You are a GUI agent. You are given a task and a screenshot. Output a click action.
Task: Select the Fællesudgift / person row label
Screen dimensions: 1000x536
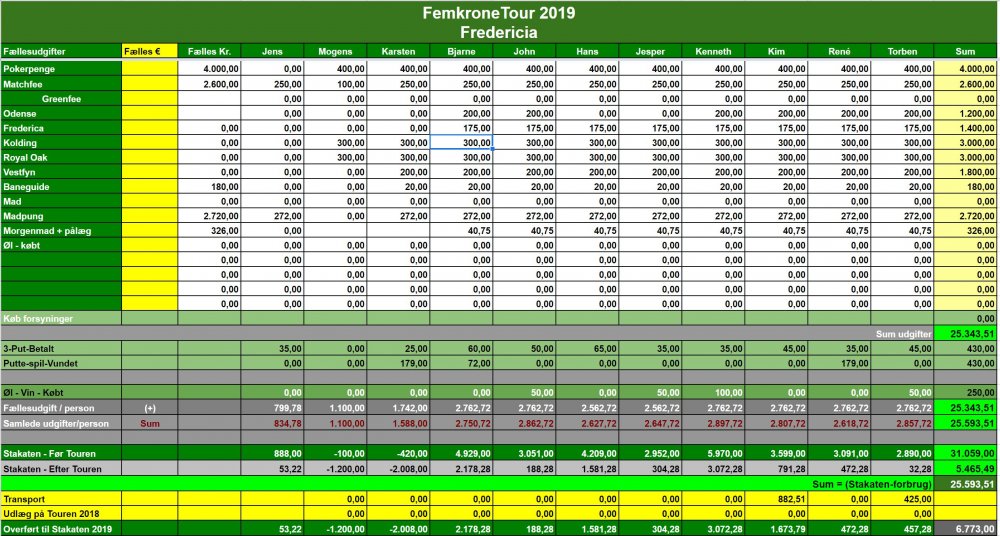point(61,407)
